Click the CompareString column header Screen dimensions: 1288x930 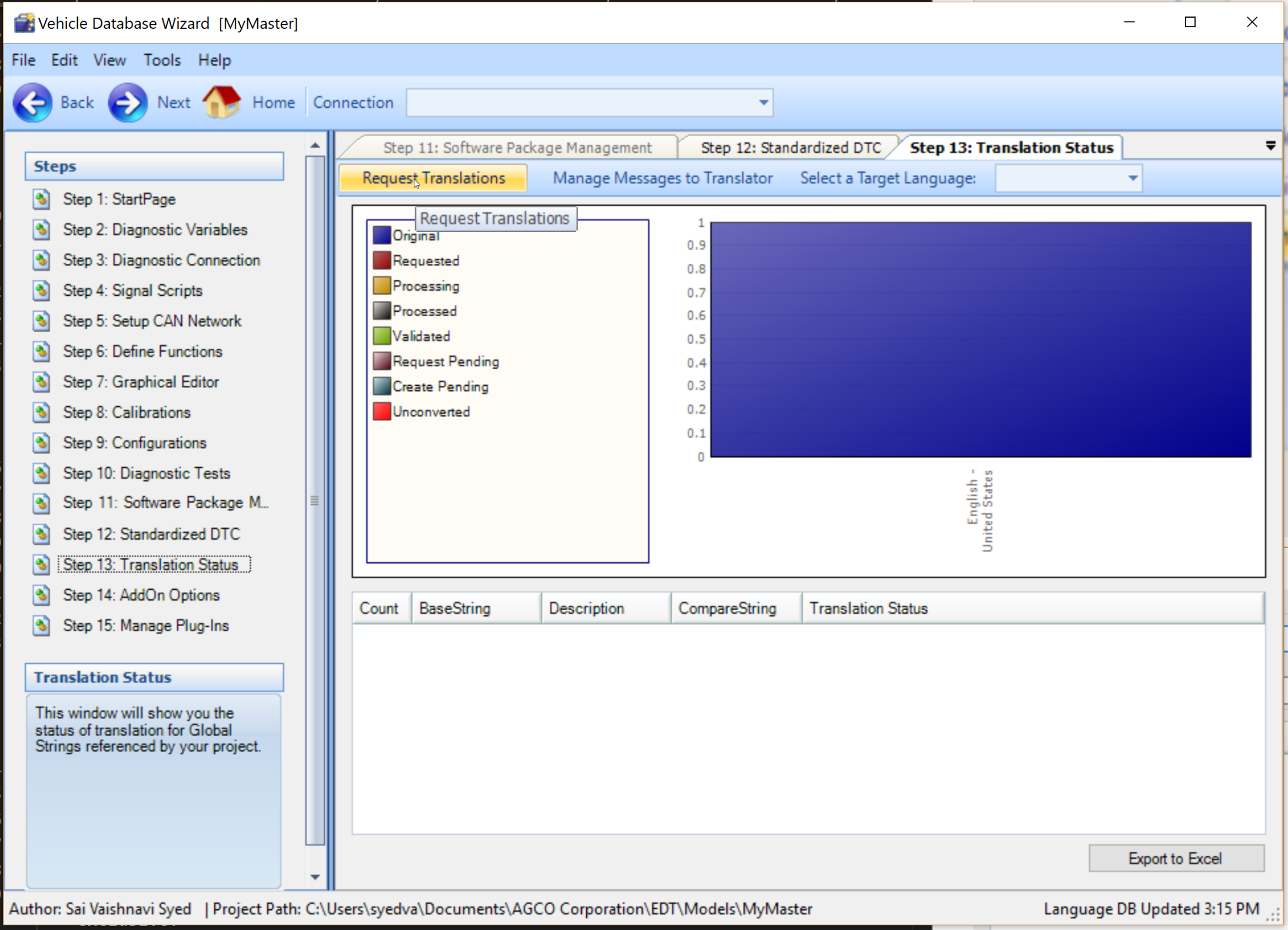tap(735, 608)
